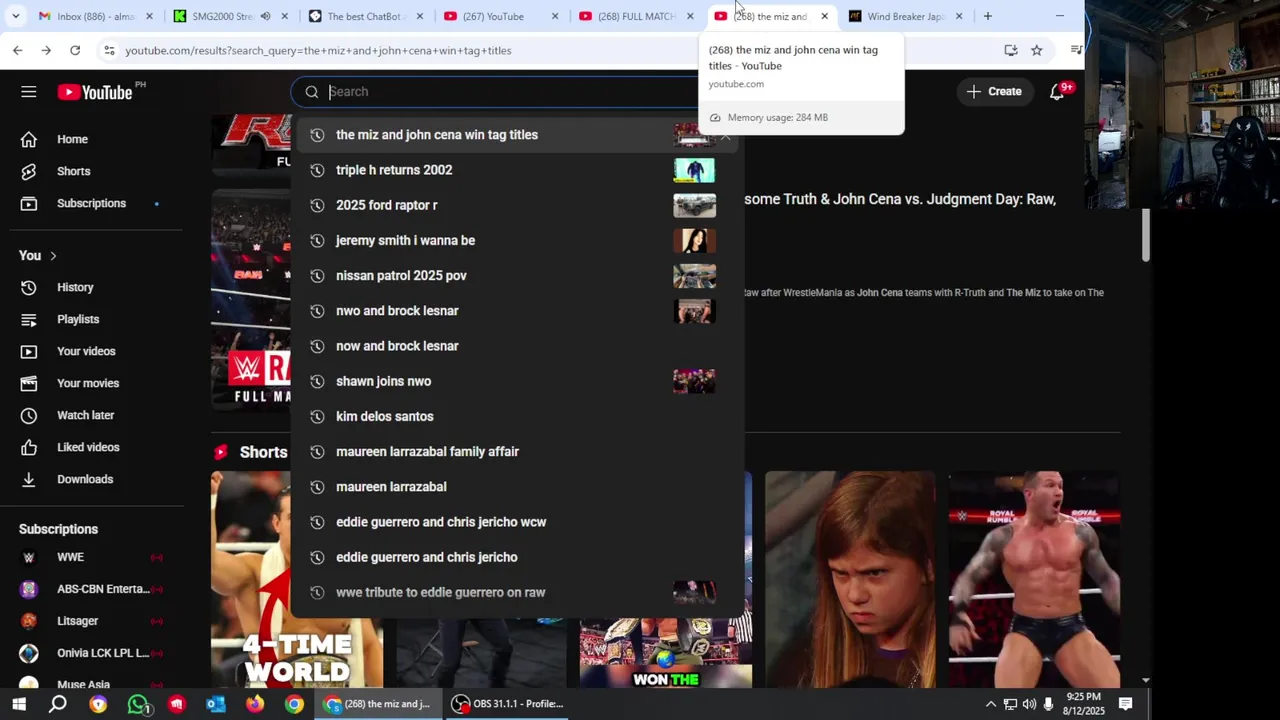Click the browser address bar URL
The height and width of the screenshot is (720, 1280).
318,50
